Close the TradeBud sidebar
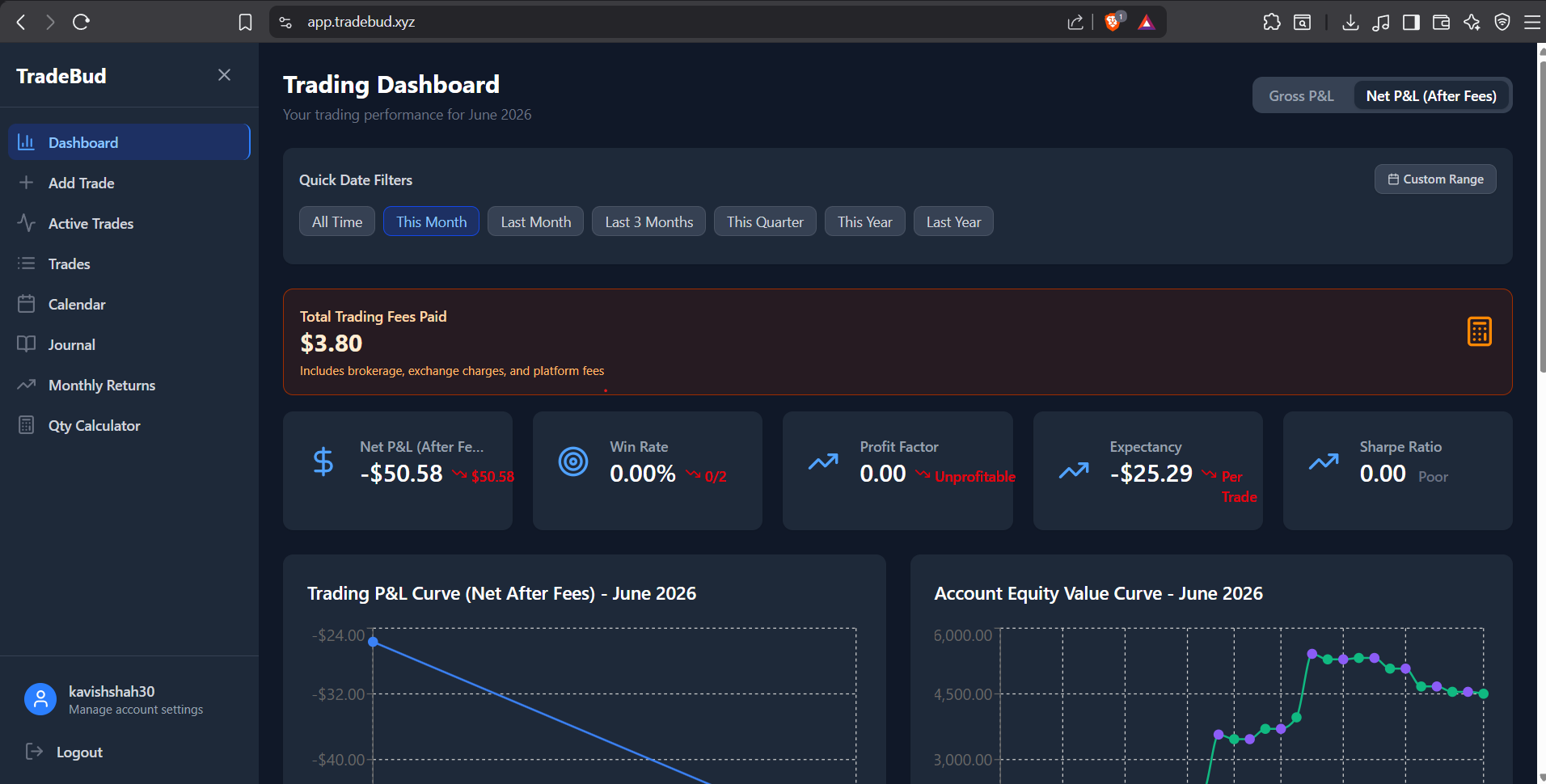Screen dimensions: 1546x784 pos(225,75)
